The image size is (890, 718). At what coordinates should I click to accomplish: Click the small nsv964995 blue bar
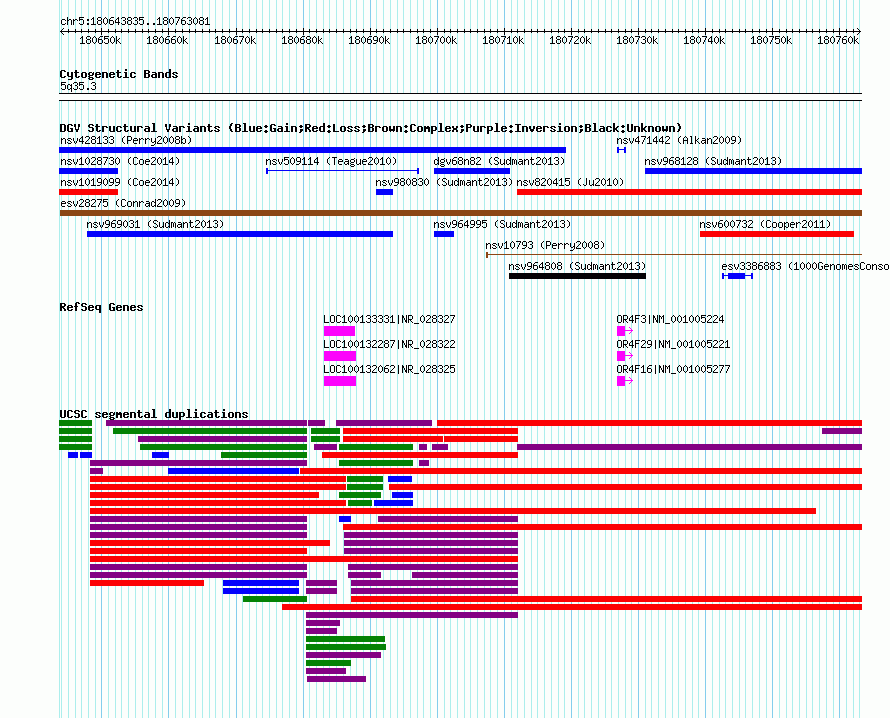point(444,234)
